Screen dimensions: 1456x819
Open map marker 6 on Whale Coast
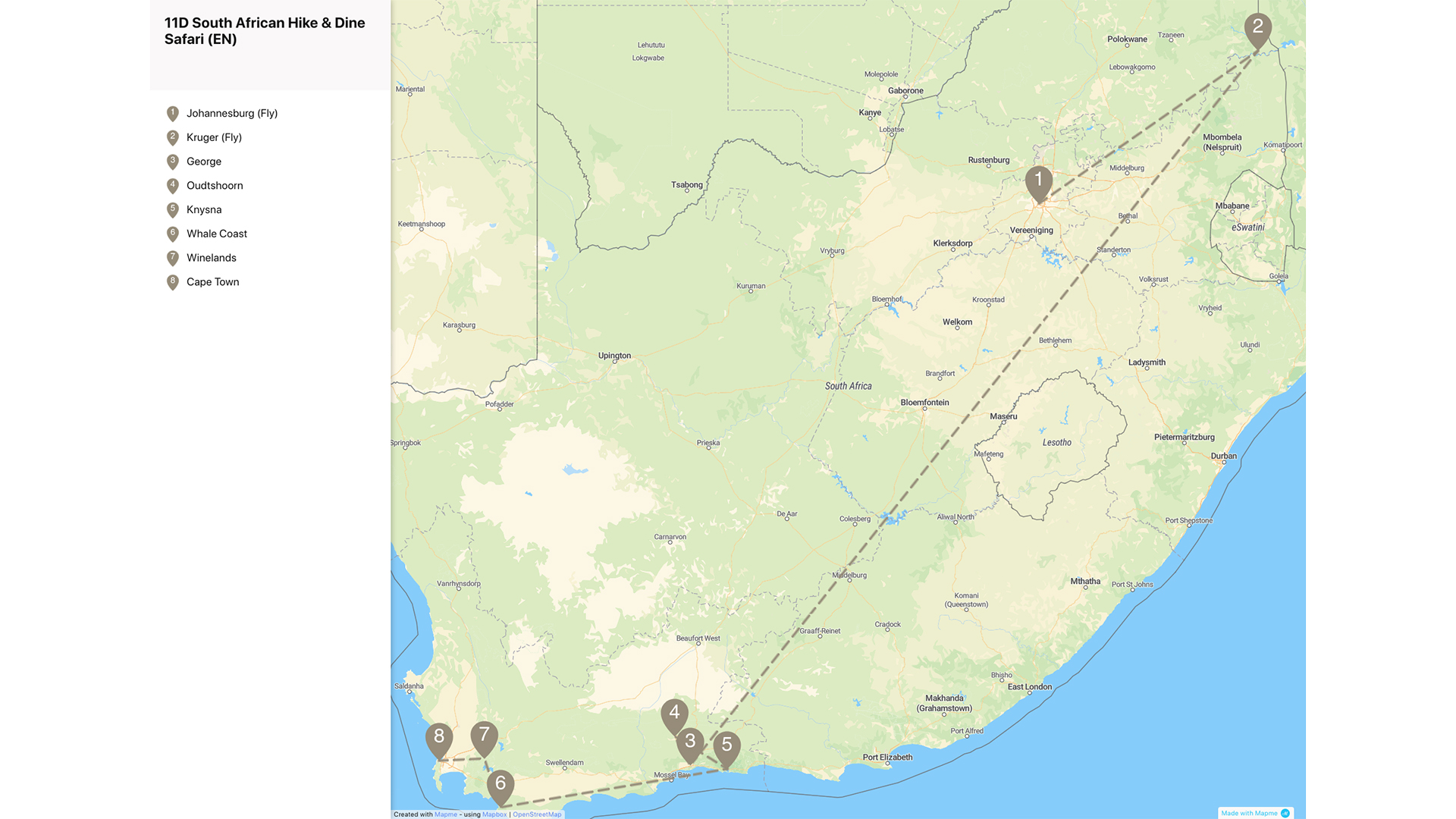500,785
